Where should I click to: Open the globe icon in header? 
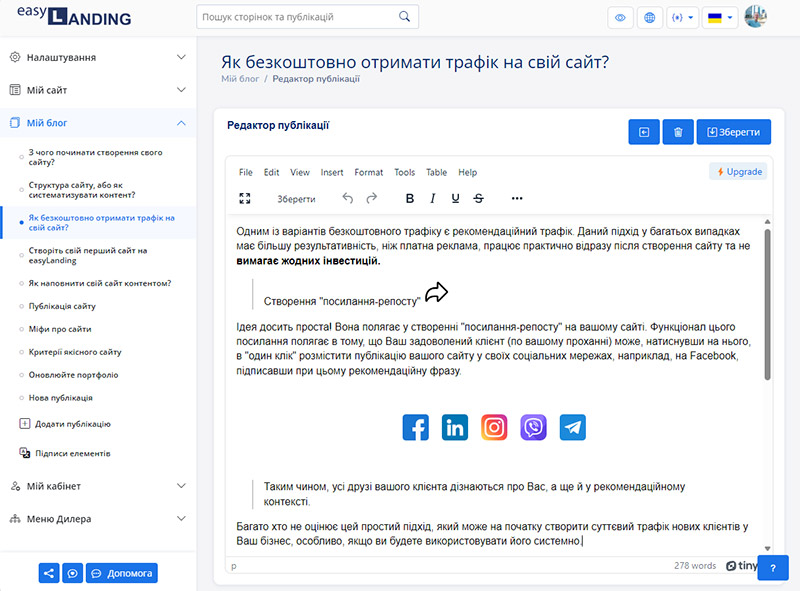point(651,18)
